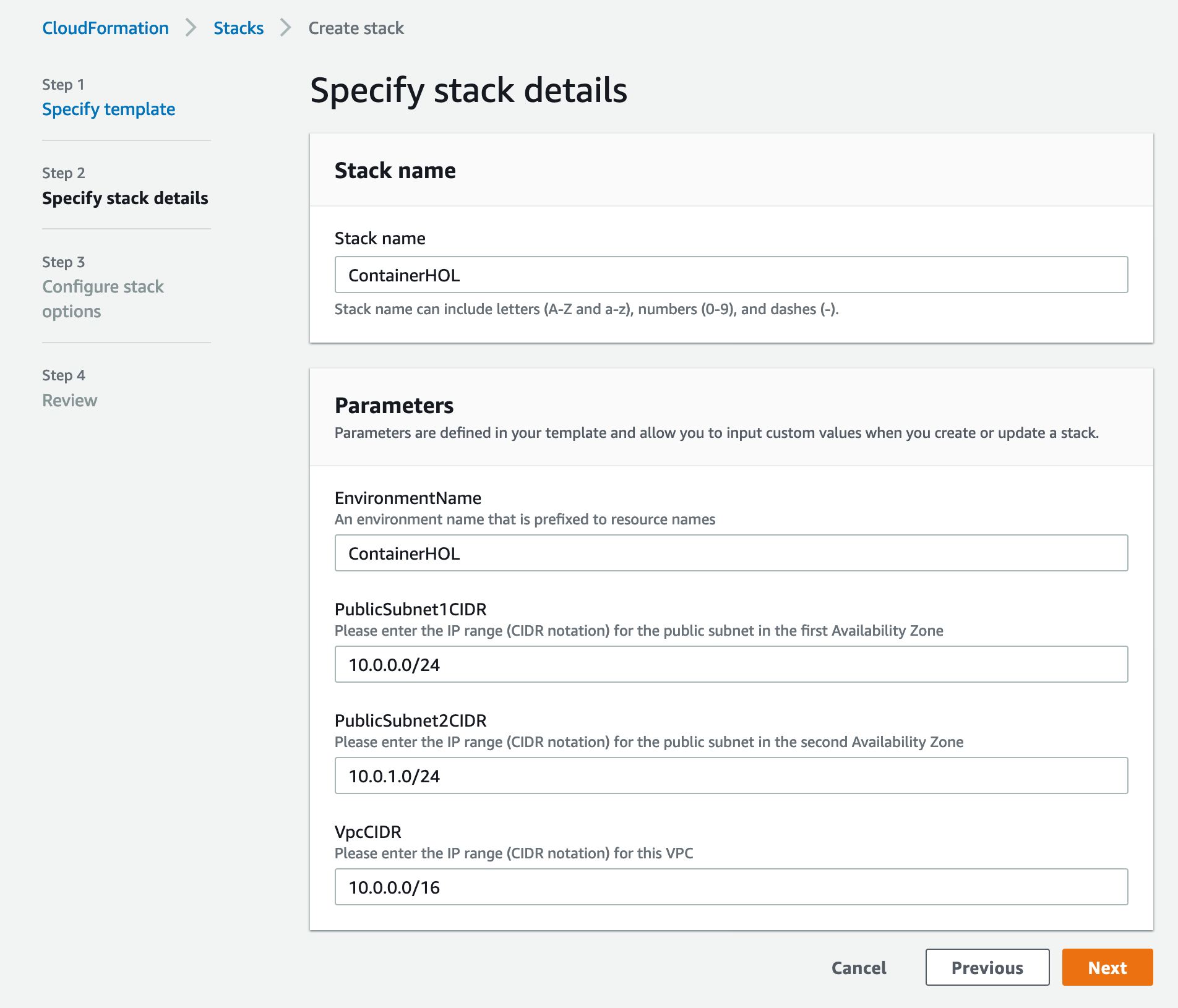This screenshot has width=1178, height=1008.
Task: Click the 'prefixed to resource names' description
Action: [x=525, y=519]
